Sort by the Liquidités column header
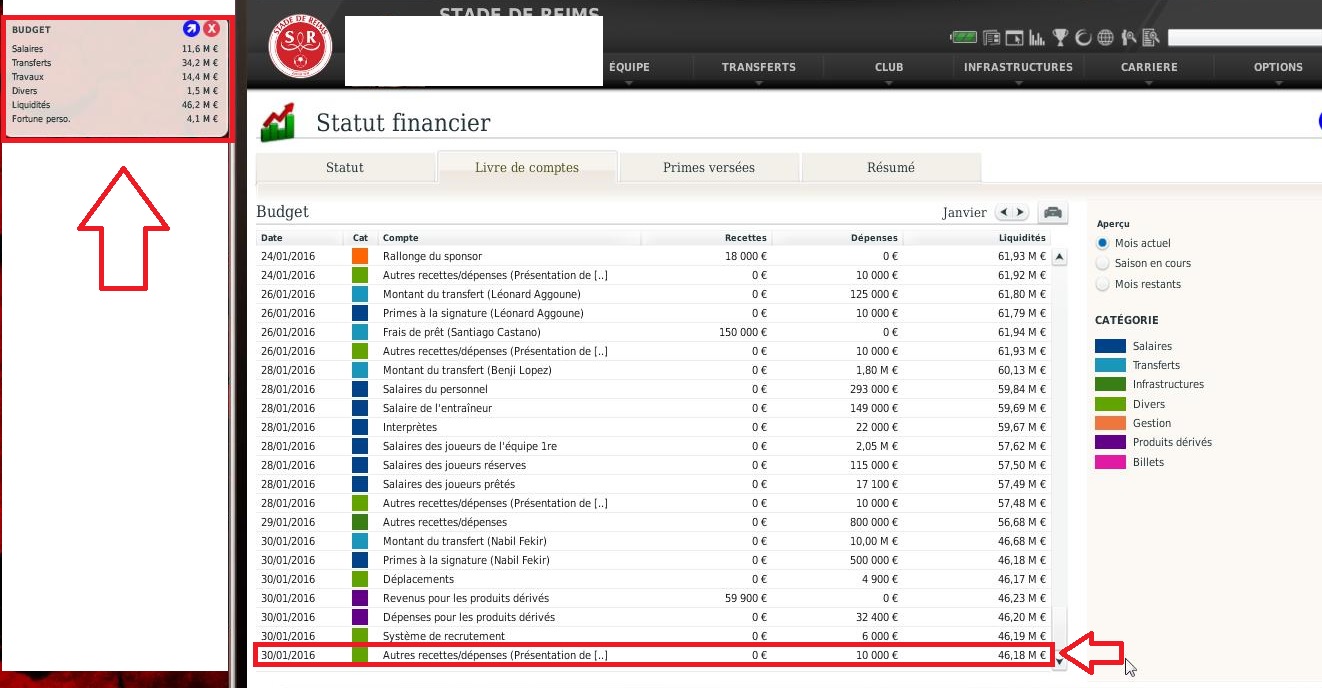 [1022, 238]
